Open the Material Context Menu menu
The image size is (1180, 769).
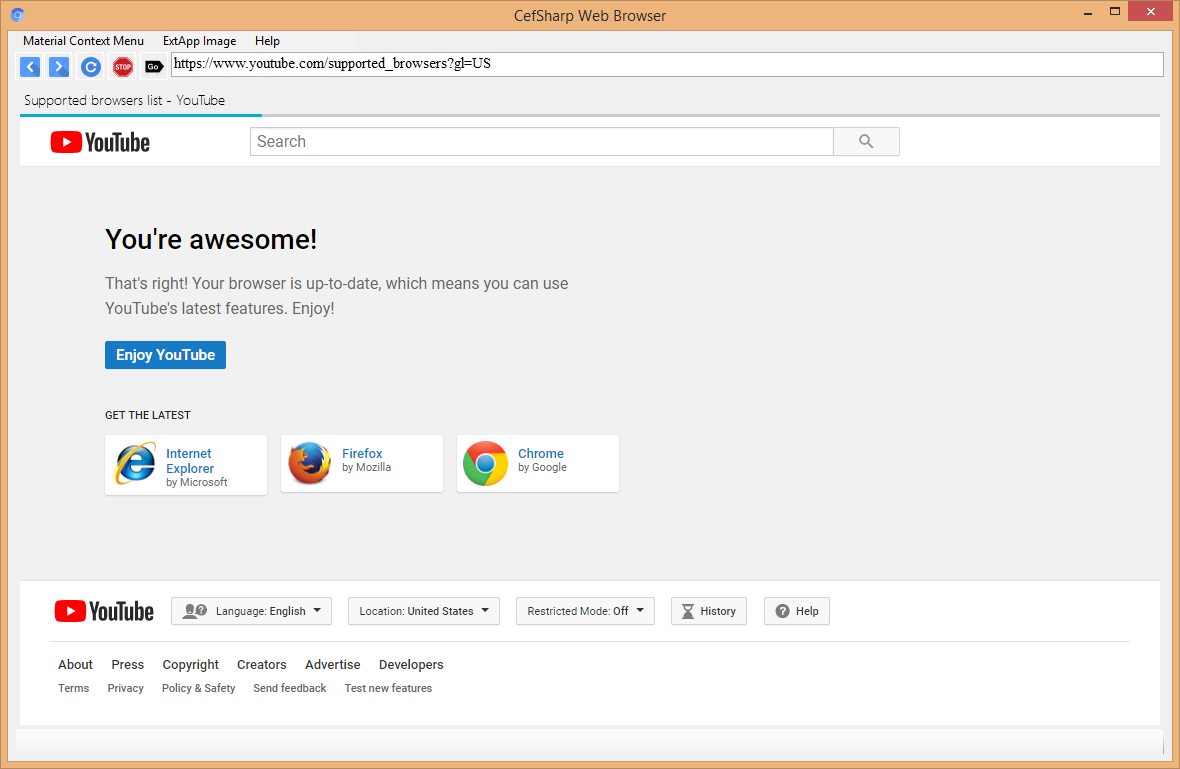pyautogui.click(x=84, y=41)
